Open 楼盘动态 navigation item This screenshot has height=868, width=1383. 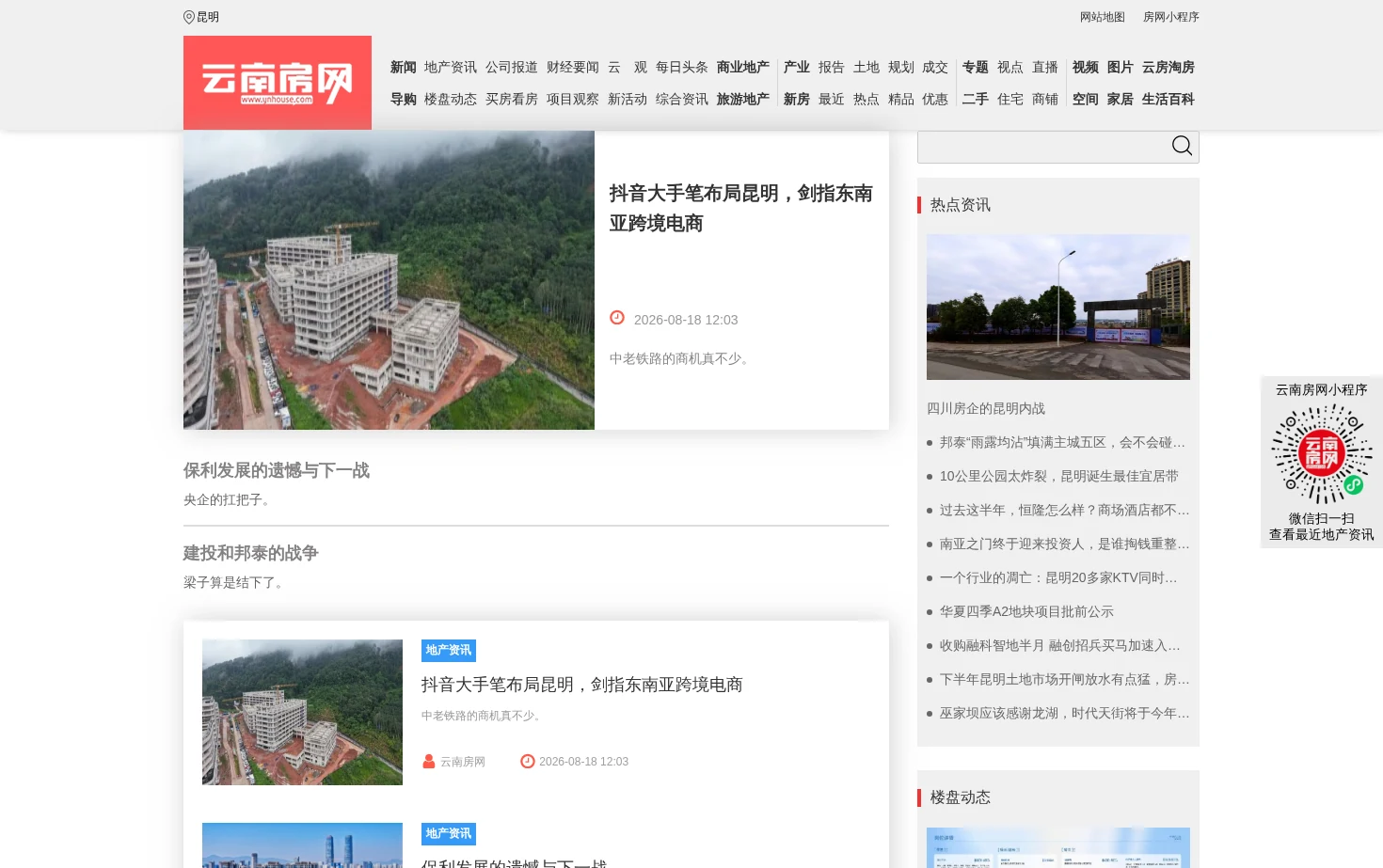coord(451,100)
